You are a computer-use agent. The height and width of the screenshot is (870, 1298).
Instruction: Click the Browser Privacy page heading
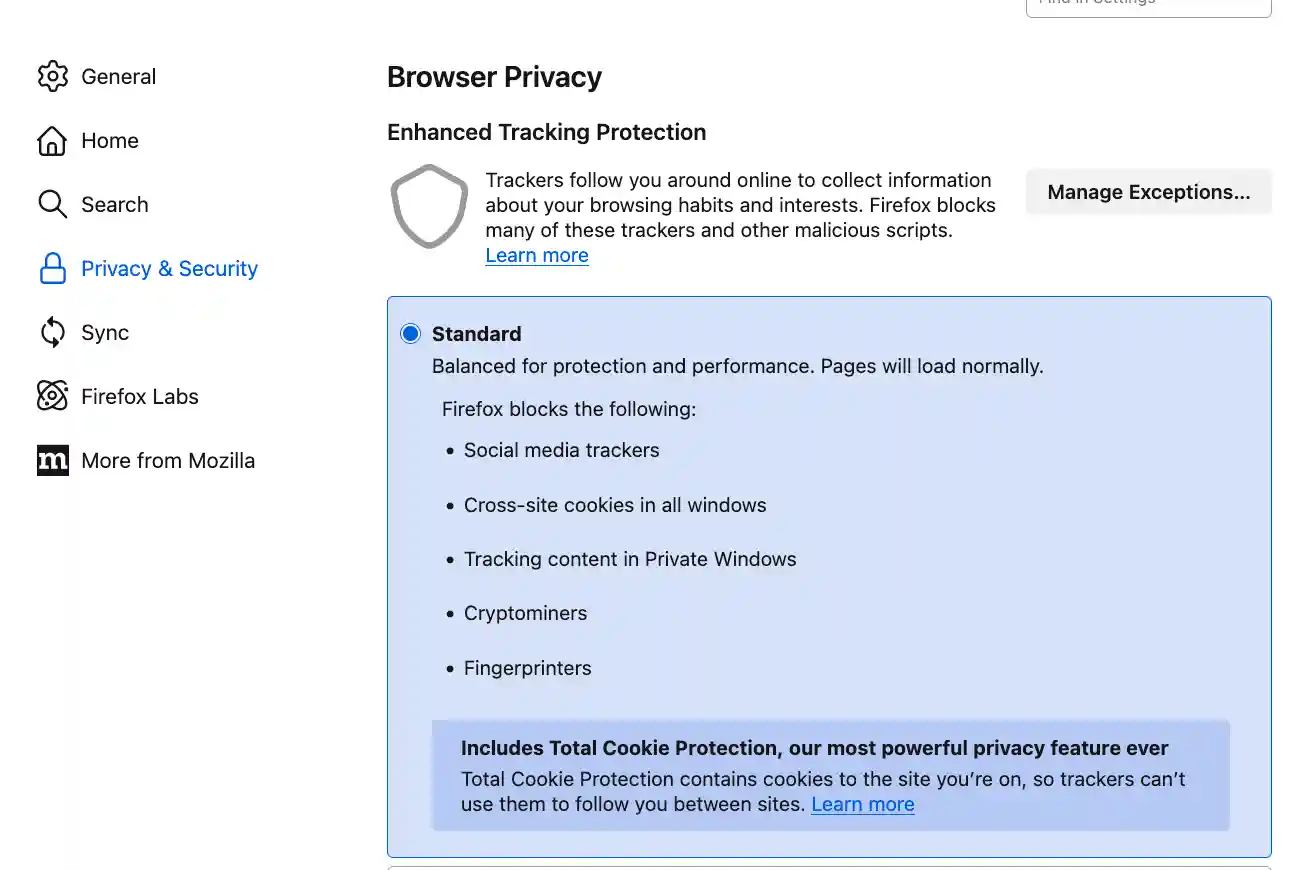(x=494, y=76)
